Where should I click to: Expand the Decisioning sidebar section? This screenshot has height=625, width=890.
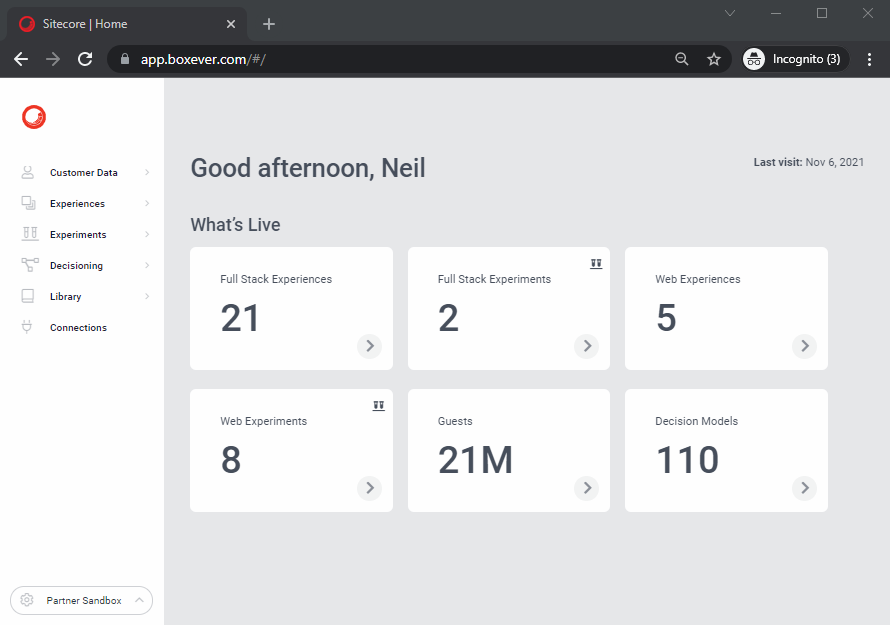pyautogui.click(x=148, y=265)
